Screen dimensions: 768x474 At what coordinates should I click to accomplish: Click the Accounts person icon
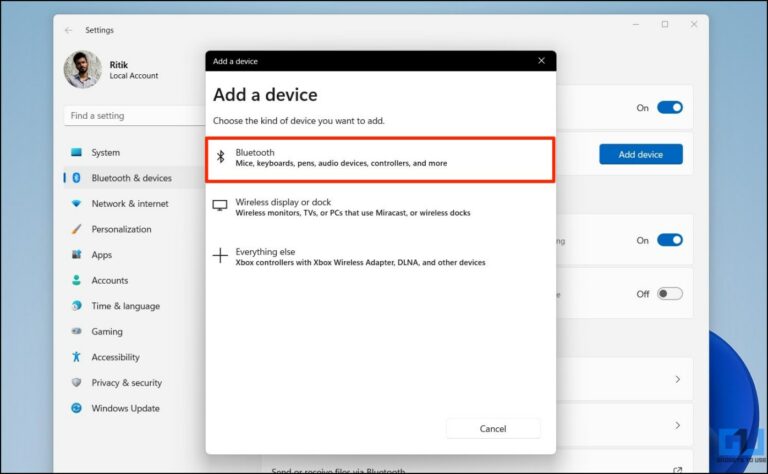(x=76, y=280)
